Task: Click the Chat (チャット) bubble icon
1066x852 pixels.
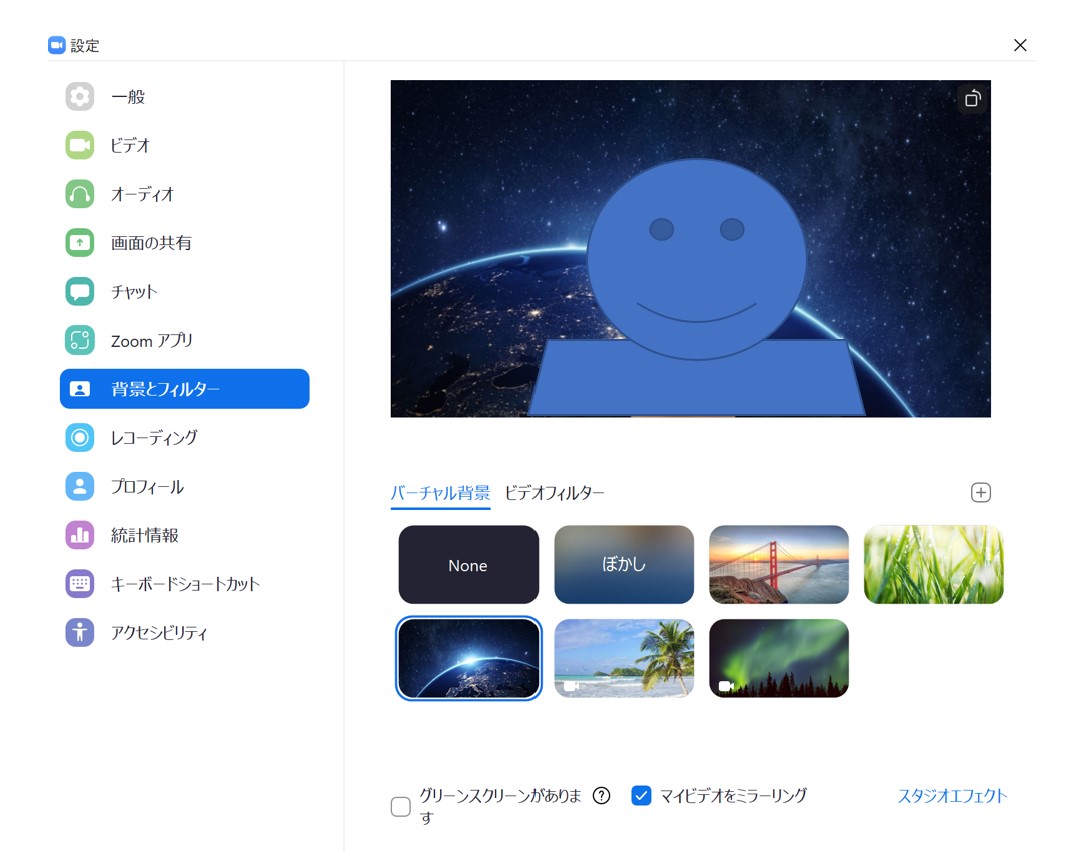Action: (80, 292)
